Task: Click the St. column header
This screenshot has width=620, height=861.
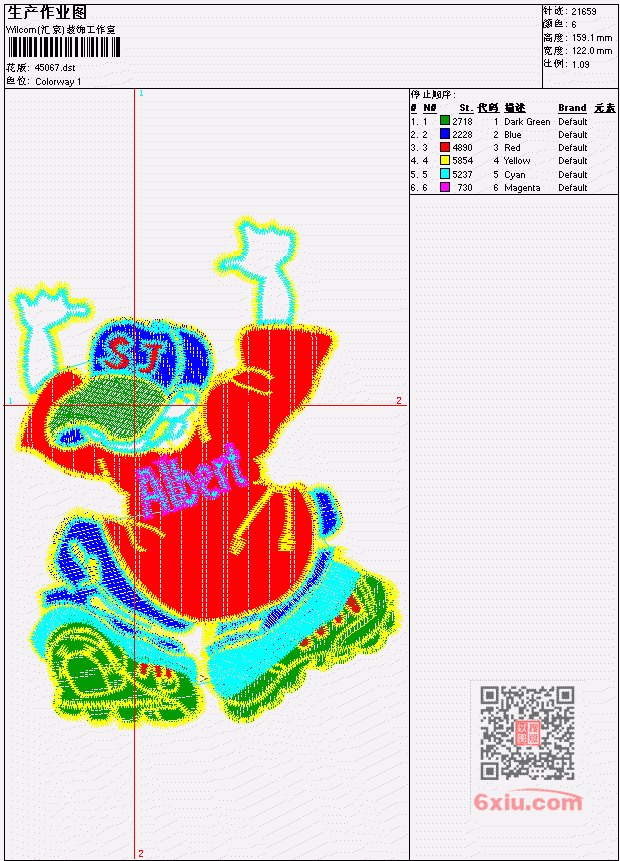Action: click(466, 108)
